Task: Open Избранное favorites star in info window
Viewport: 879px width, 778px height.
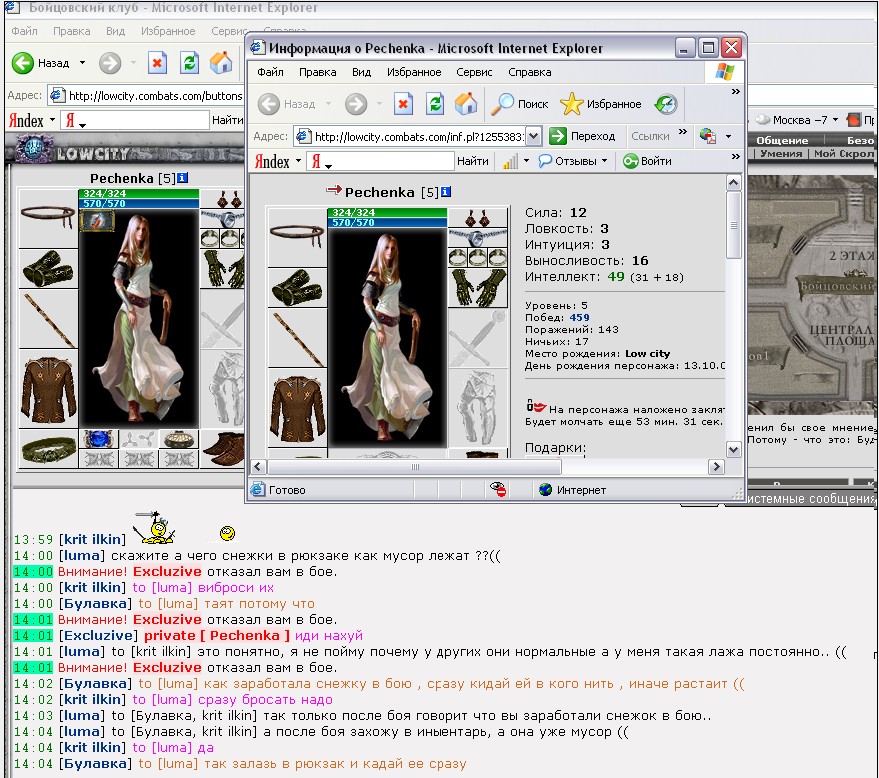Action: click(x=600, y=104)
